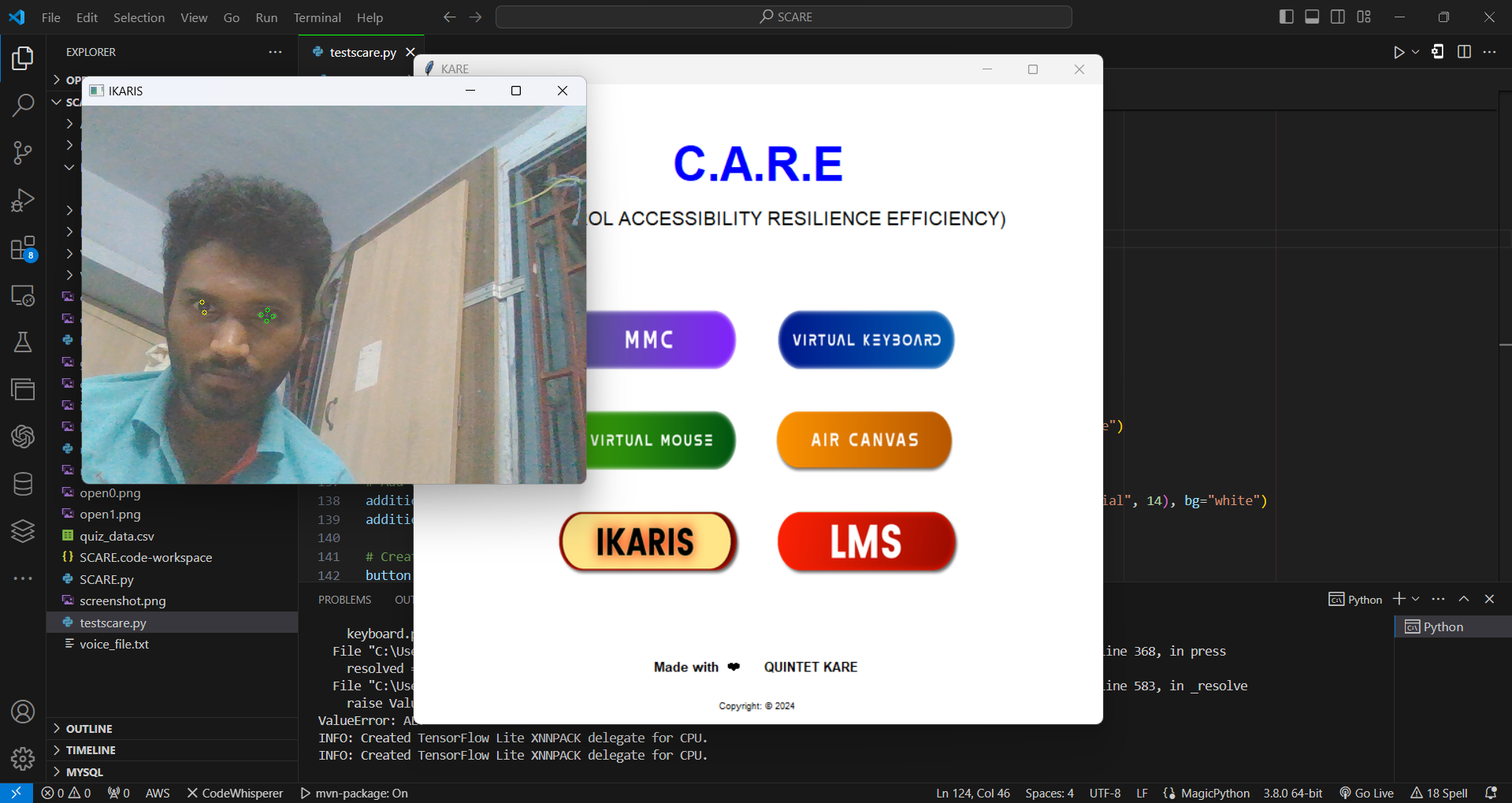Open the Source Control icon

23,152
